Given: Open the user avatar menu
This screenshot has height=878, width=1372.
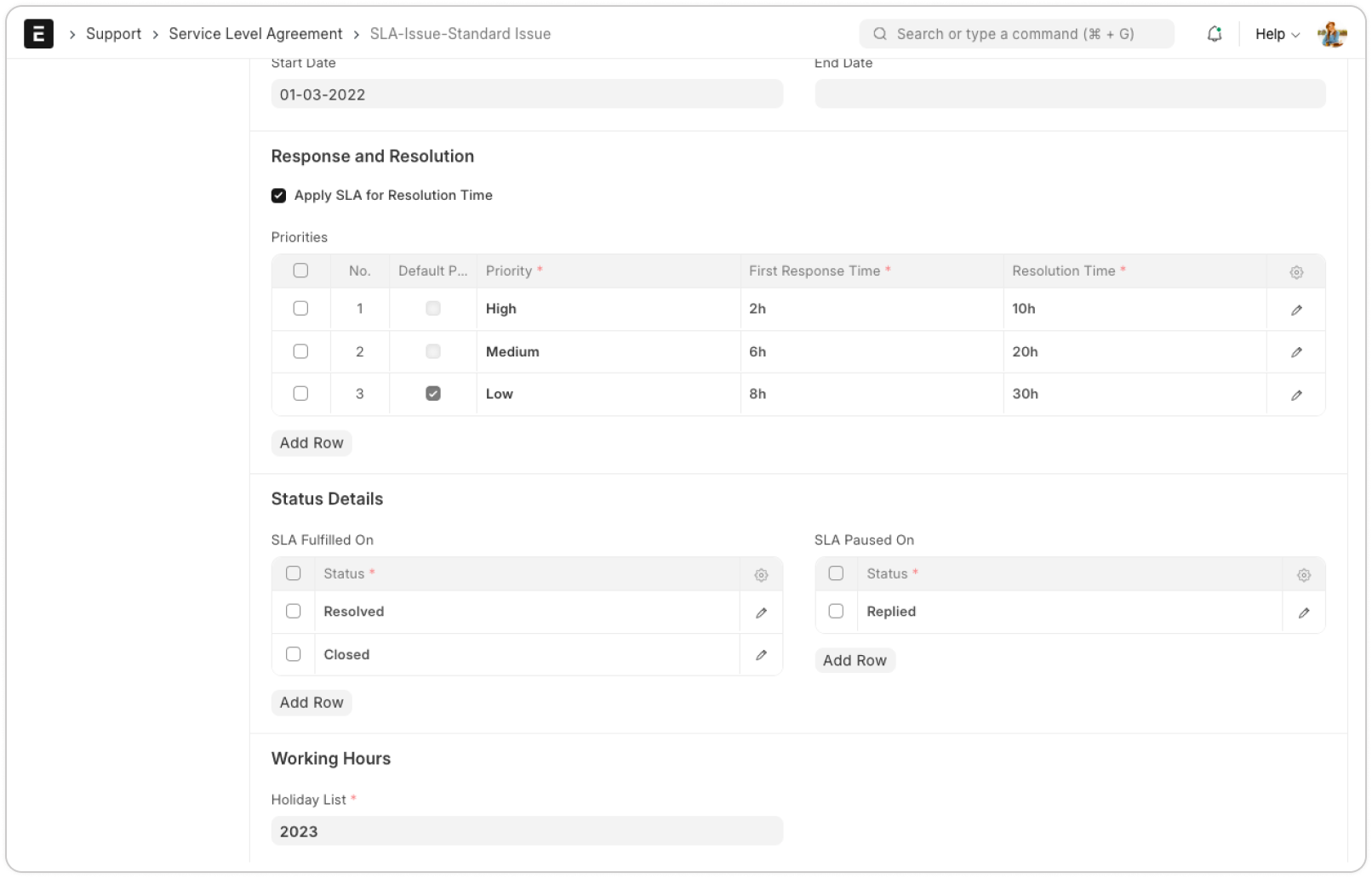Looking at the screenshot, I should tap(1332, 34).
